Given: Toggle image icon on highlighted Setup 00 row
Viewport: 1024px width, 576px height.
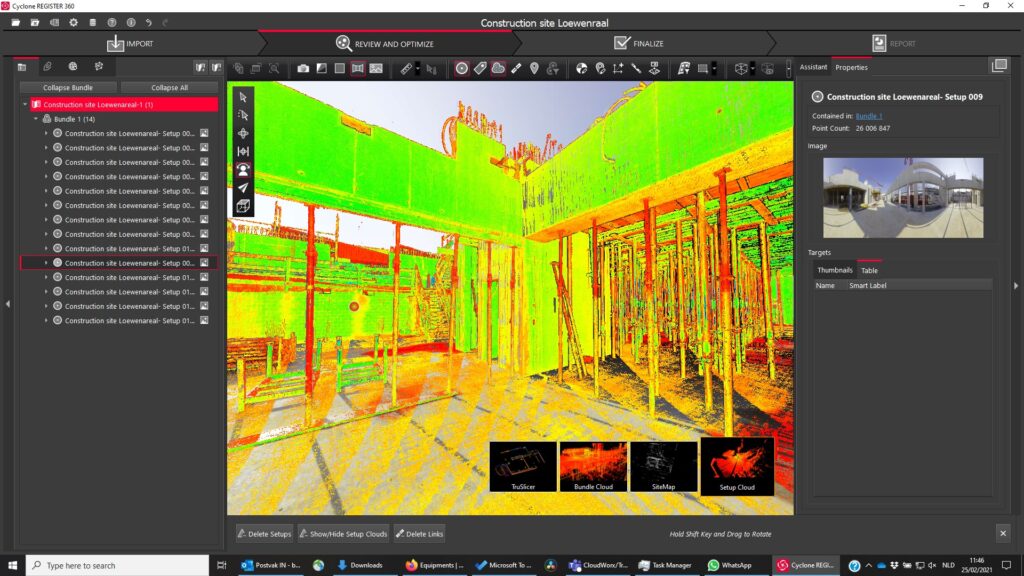Looking at the screenshot, I should [204, 263].
